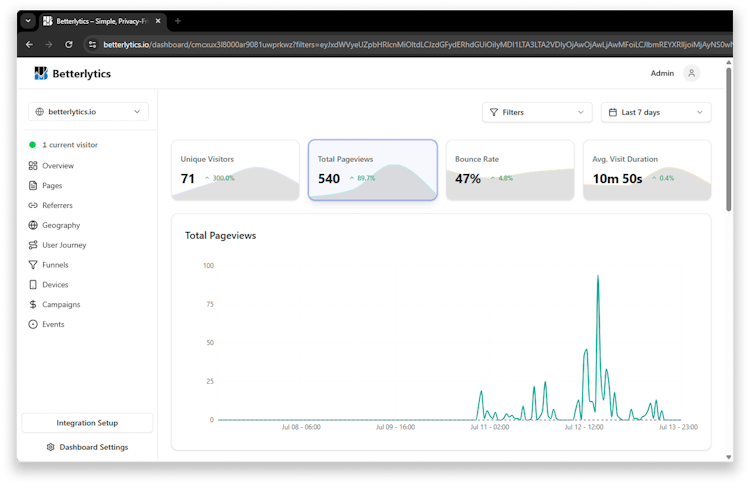Open Dashboard Settings
Viewport: 750px width, 485px height.
click(87, 447)
